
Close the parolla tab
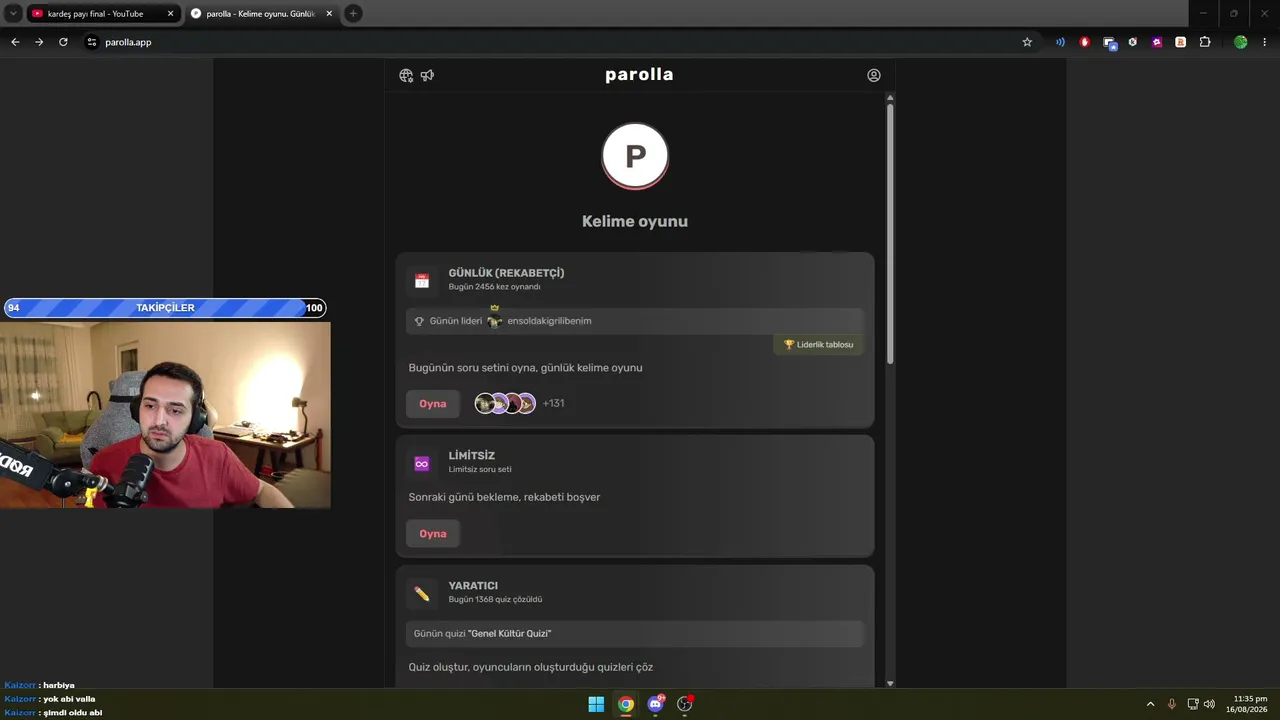[329, 14]
